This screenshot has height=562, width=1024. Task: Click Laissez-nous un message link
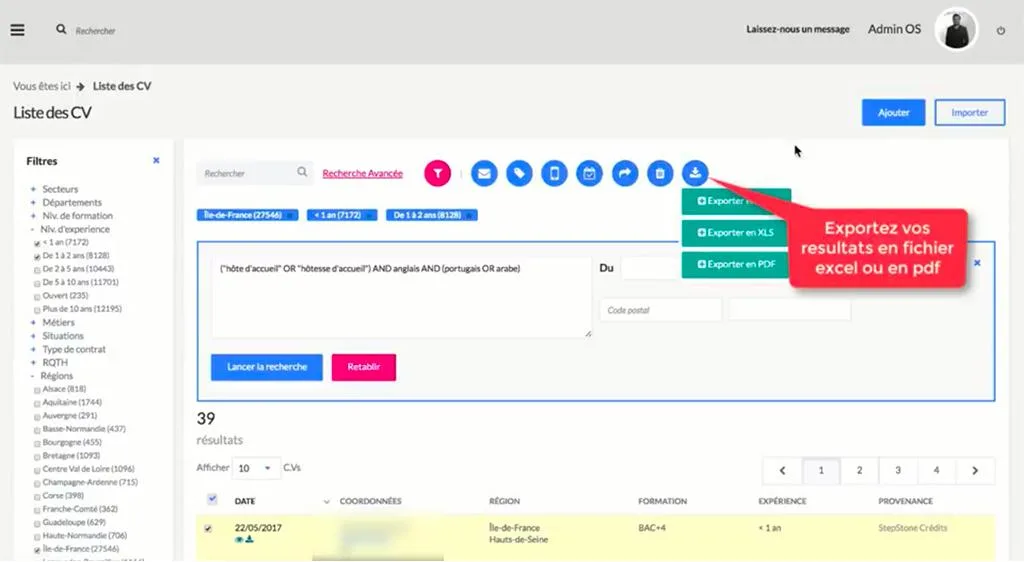[798, 29]
